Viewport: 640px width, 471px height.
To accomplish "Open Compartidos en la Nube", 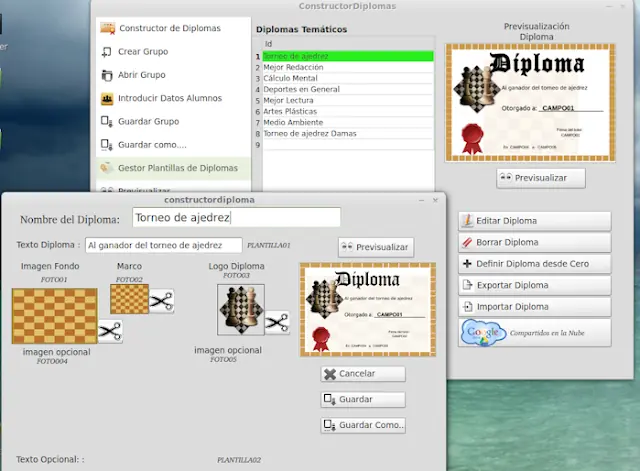I will coord(535,333).
